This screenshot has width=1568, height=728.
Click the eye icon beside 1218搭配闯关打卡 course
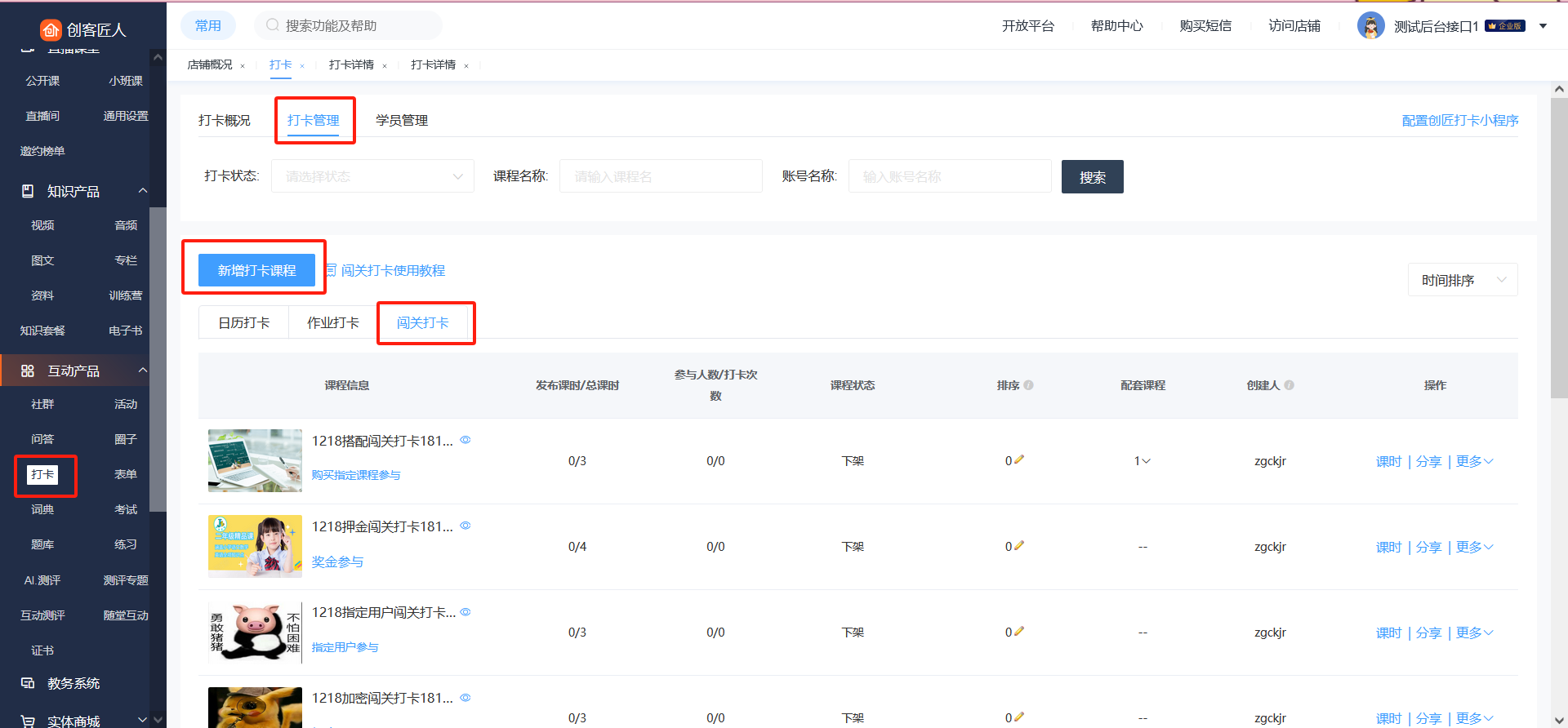(465, 440)
